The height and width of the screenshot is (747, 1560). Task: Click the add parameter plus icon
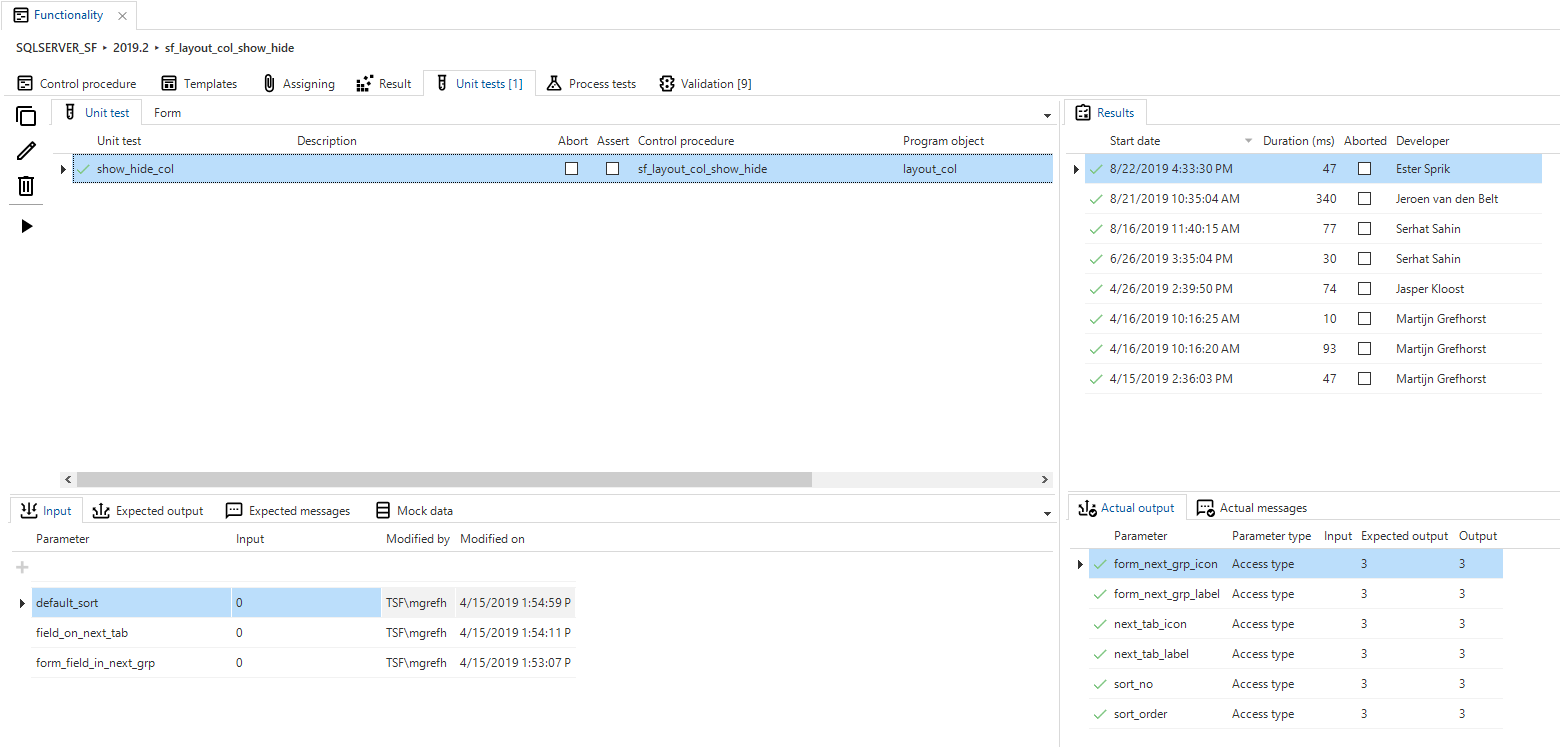tap(21, 567)
